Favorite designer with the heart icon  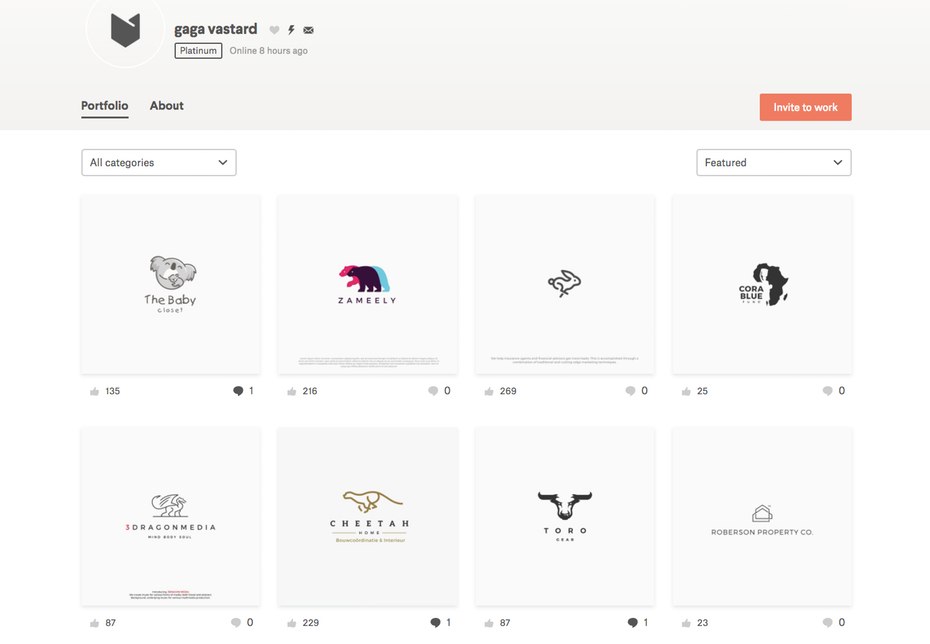274,30
